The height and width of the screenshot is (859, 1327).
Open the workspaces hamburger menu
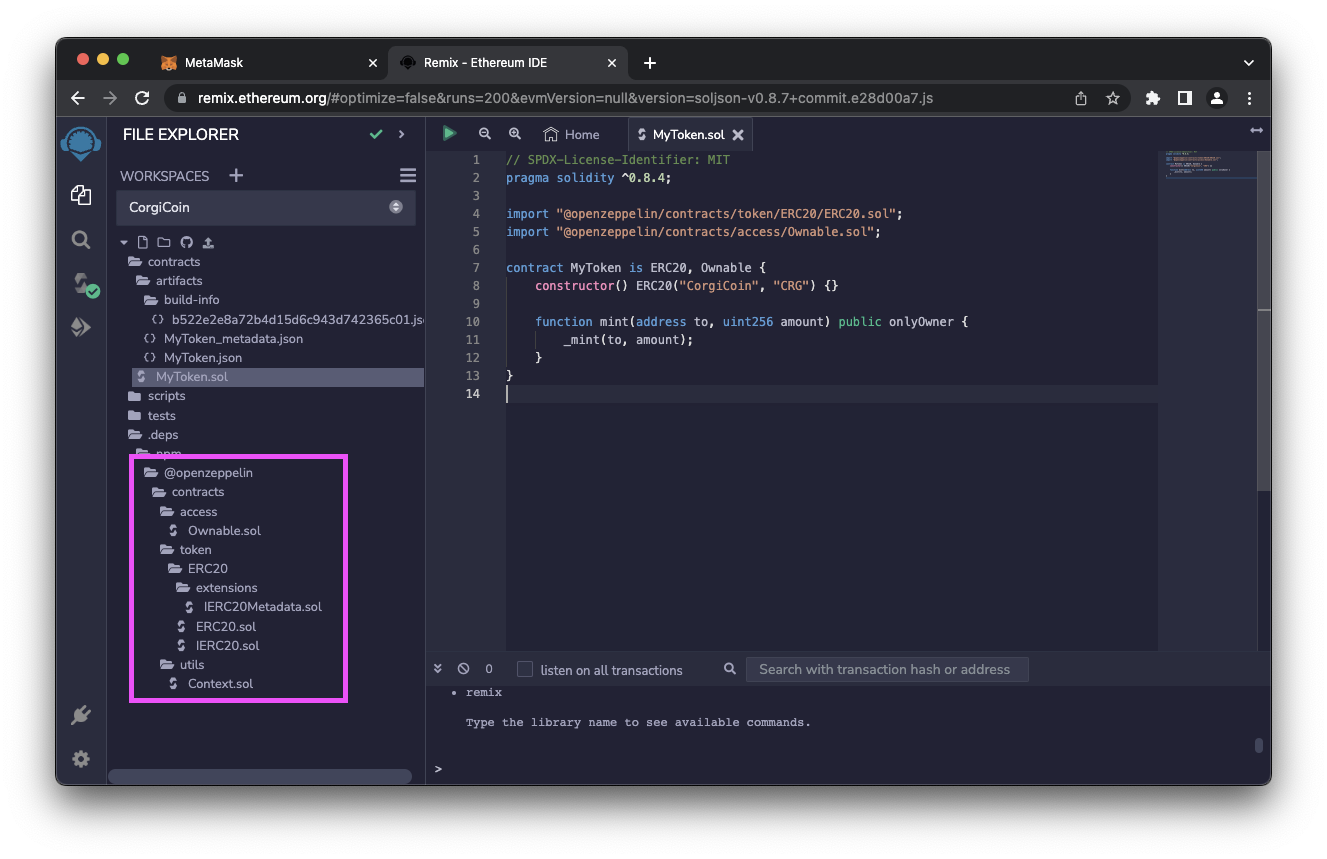point(408,176)
